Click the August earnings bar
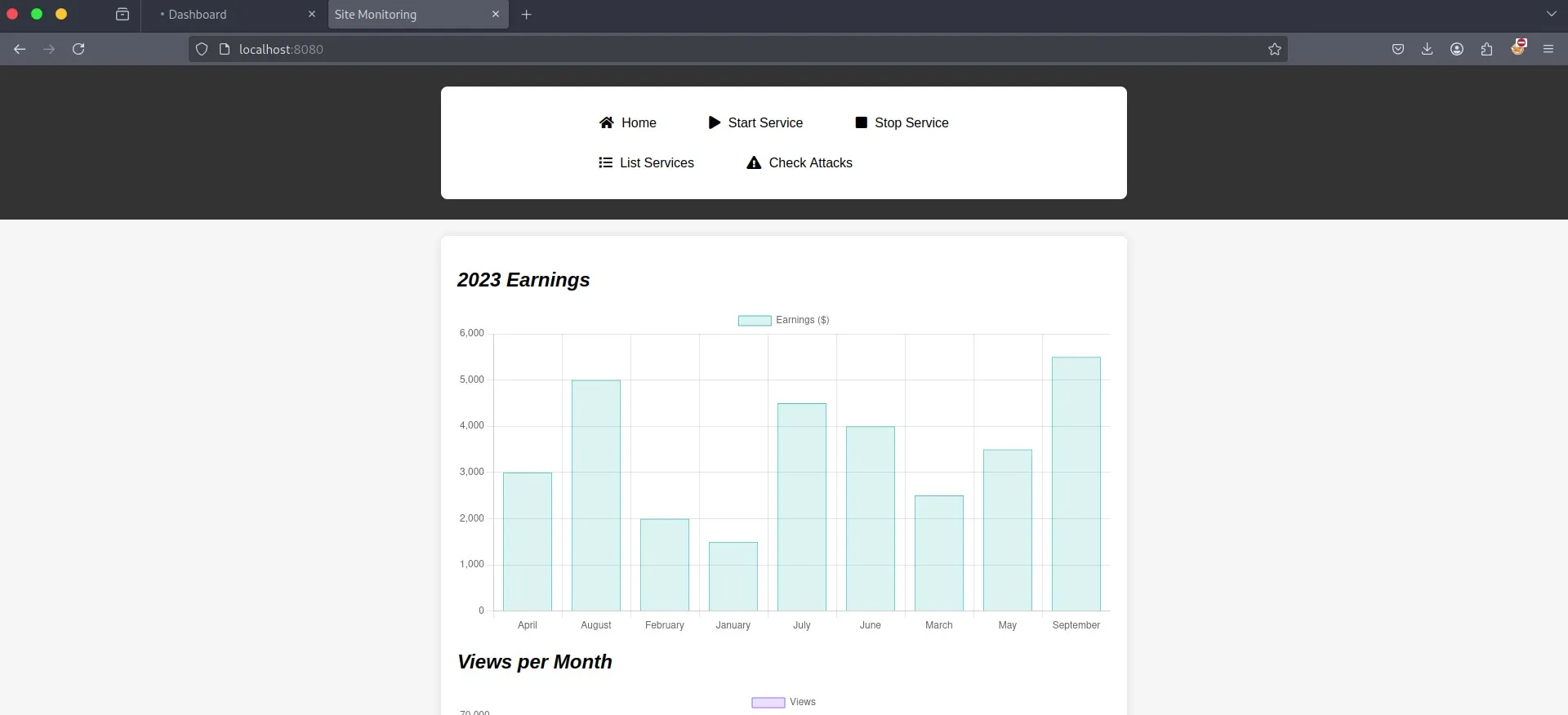This screenshot has height=715, width=1568. [596, 495]
